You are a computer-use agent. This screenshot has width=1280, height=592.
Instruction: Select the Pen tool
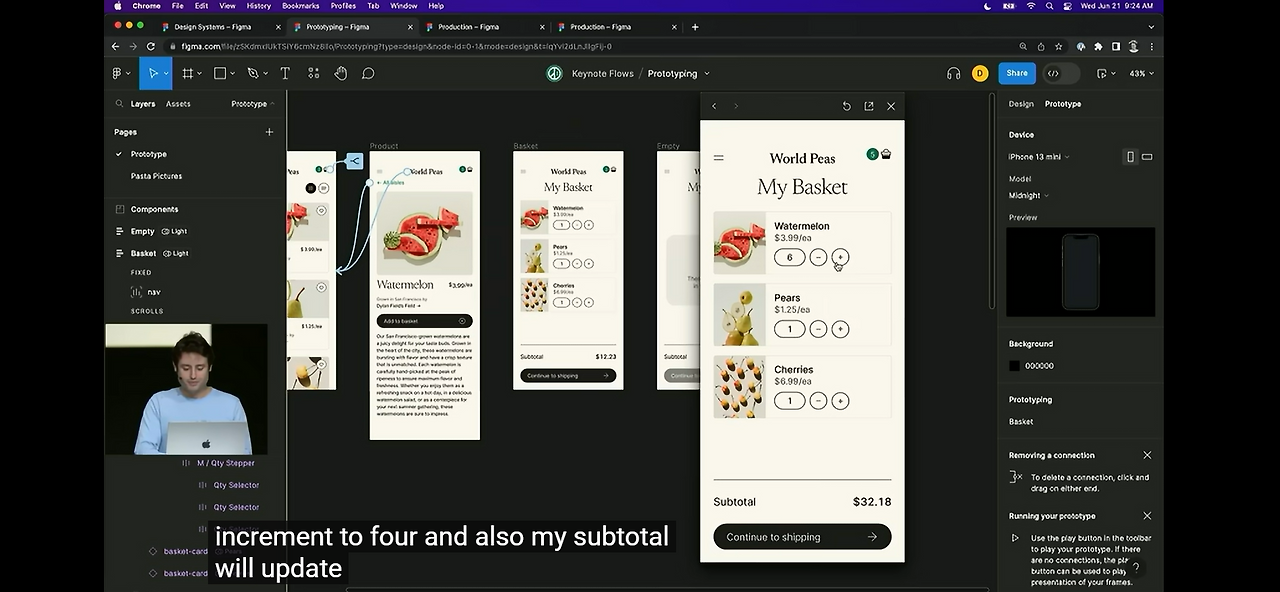click(253, 73)
